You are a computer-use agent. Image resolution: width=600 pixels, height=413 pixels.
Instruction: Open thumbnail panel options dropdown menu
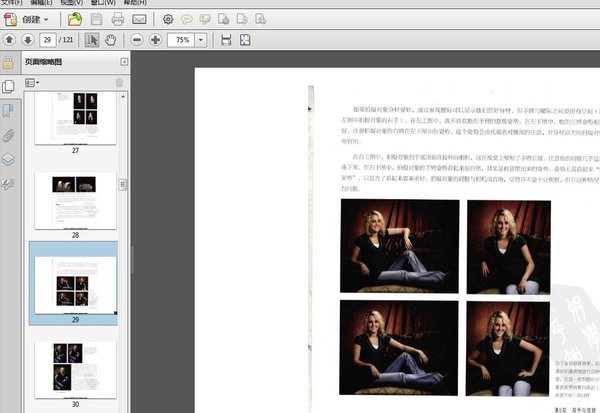pos(31,82)
